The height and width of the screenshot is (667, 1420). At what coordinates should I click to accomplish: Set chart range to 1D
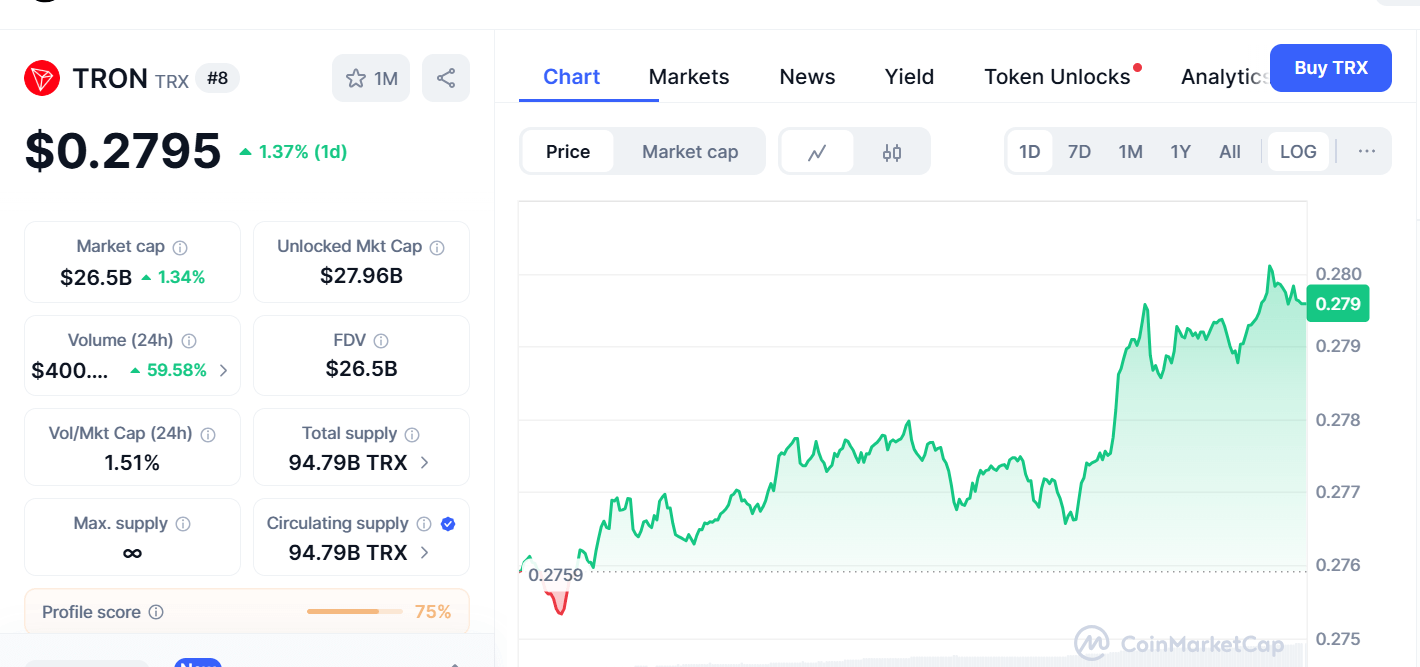[1030, 152]
